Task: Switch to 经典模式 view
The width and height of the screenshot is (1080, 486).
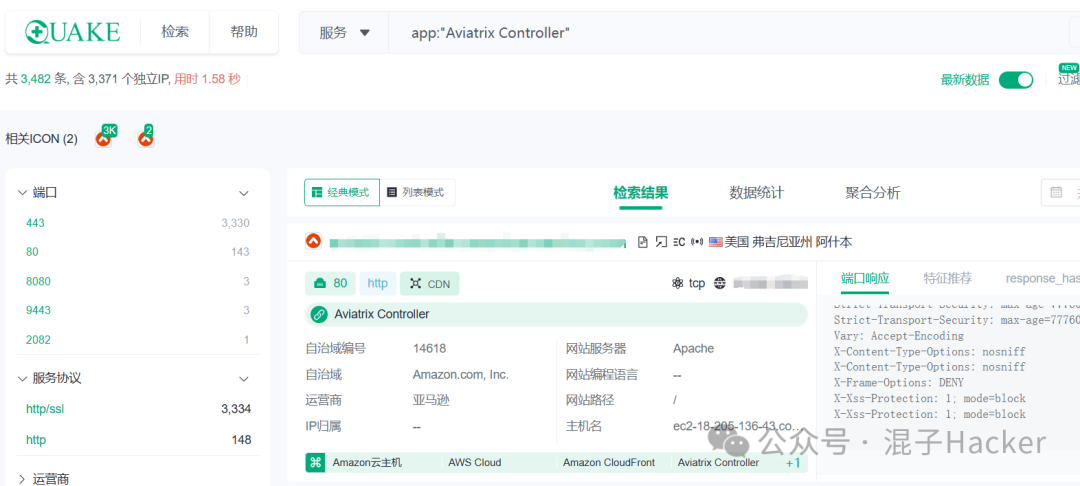Action: tap(342, 192)
